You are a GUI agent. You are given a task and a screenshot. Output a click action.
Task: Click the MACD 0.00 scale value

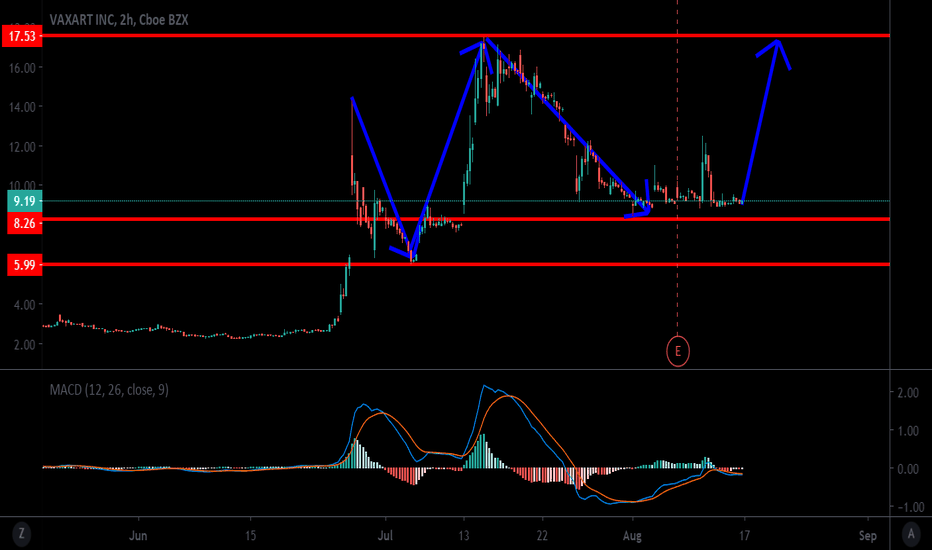tap(908, 469)
